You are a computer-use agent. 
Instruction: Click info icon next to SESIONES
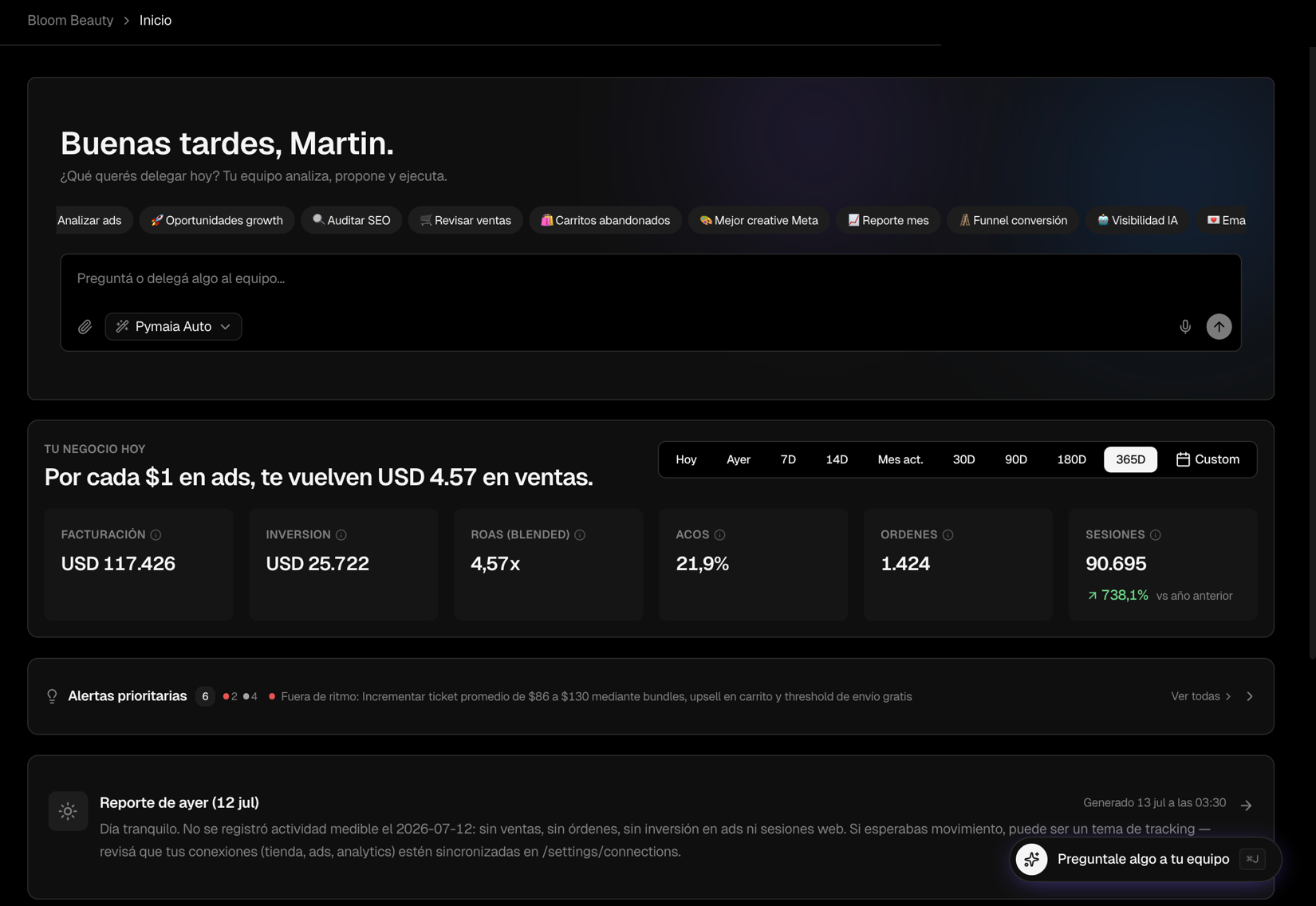pos(1155,535)
